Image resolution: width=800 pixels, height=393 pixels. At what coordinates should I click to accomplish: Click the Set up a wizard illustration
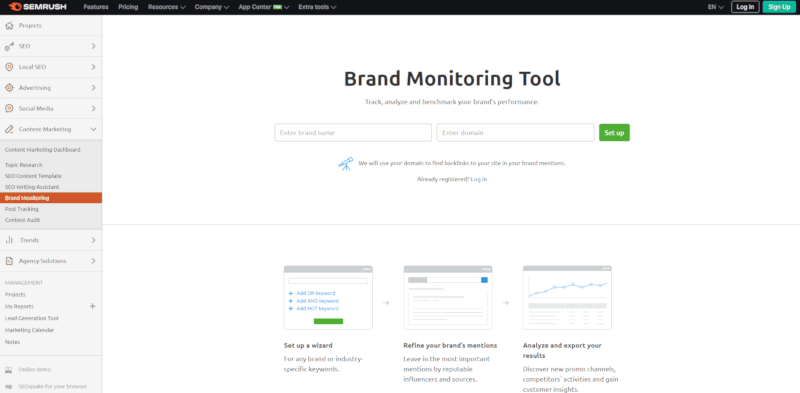click(x=328, y=298)
